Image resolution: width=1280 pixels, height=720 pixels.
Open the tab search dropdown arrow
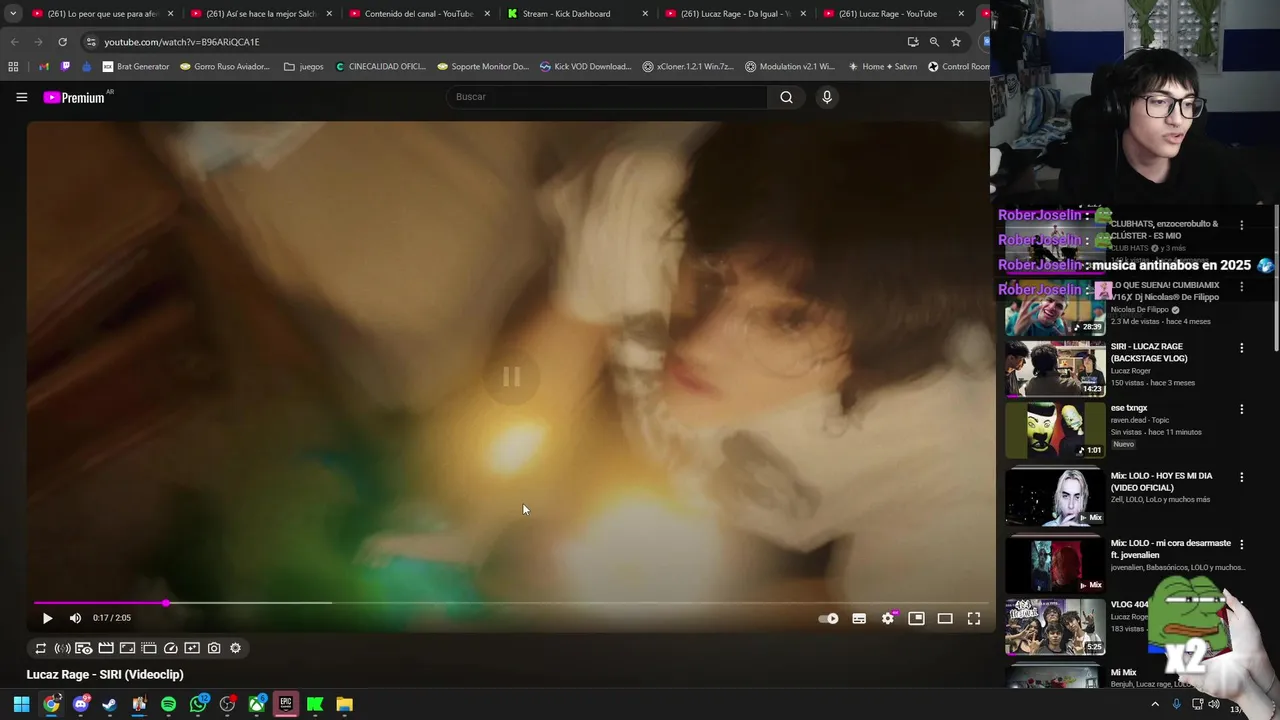(x=12, y=14)
